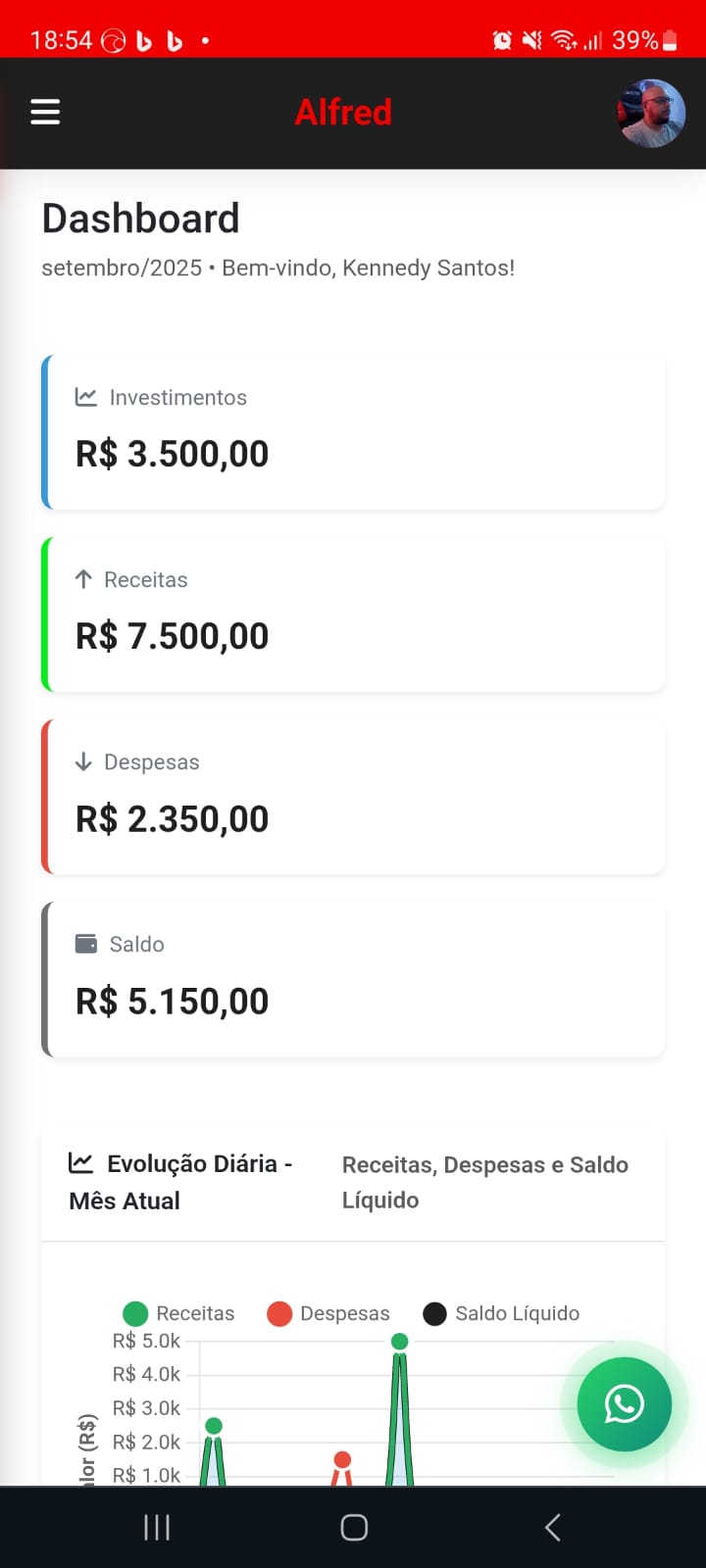The width and height of the screenshot is (706, 1568).
Task: Click the Despesas down arrow icon
Action: 83,761
